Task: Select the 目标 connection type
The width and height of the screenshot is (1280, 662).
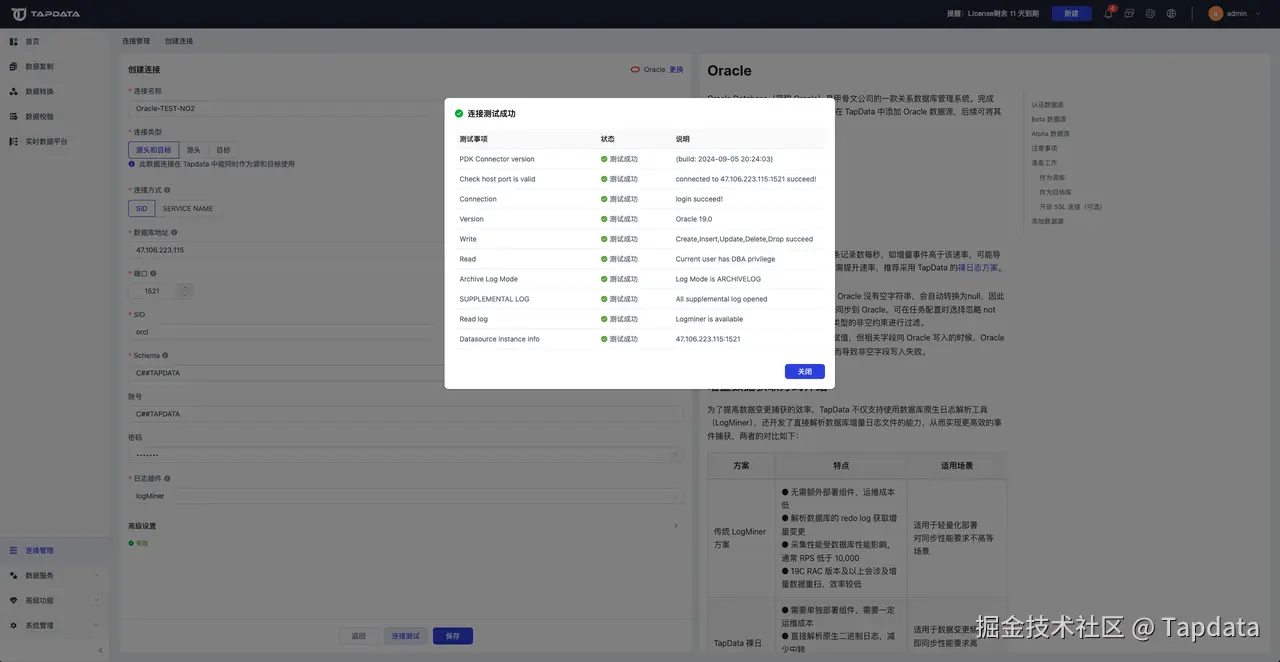Action: pyautogui.click(x=223, y=150)
